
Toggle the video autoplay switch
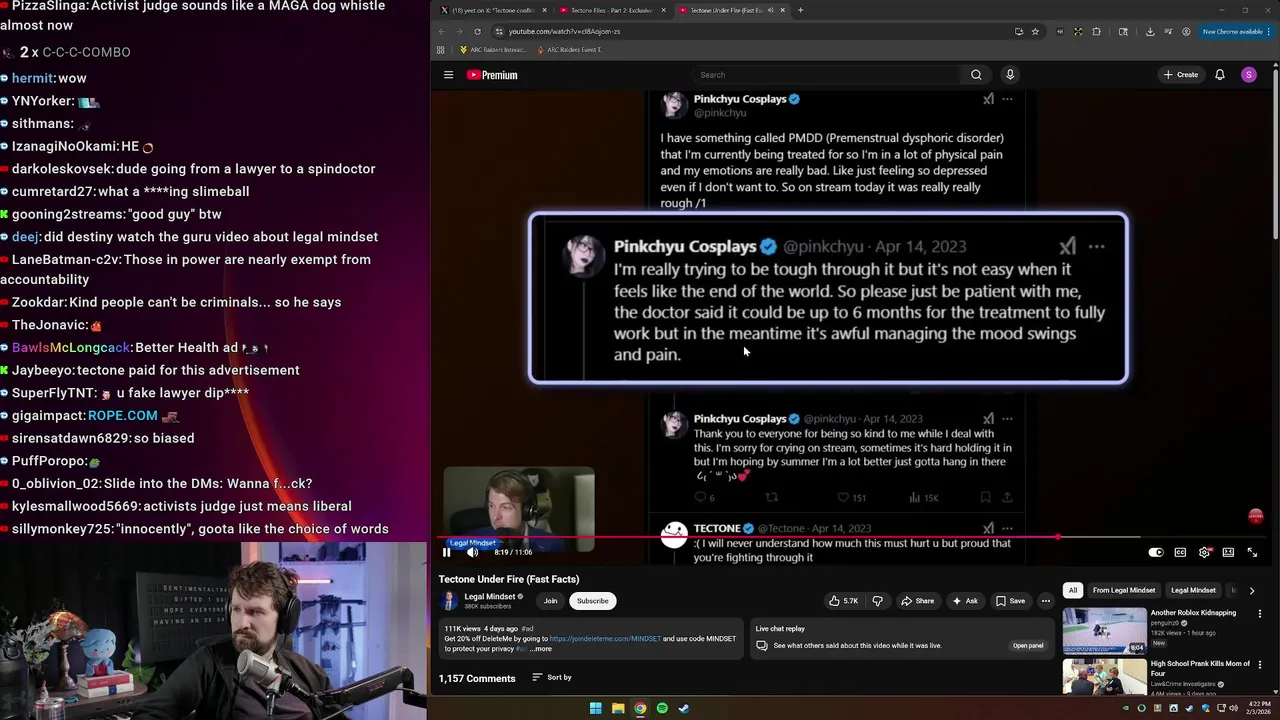coord(1156,552)
